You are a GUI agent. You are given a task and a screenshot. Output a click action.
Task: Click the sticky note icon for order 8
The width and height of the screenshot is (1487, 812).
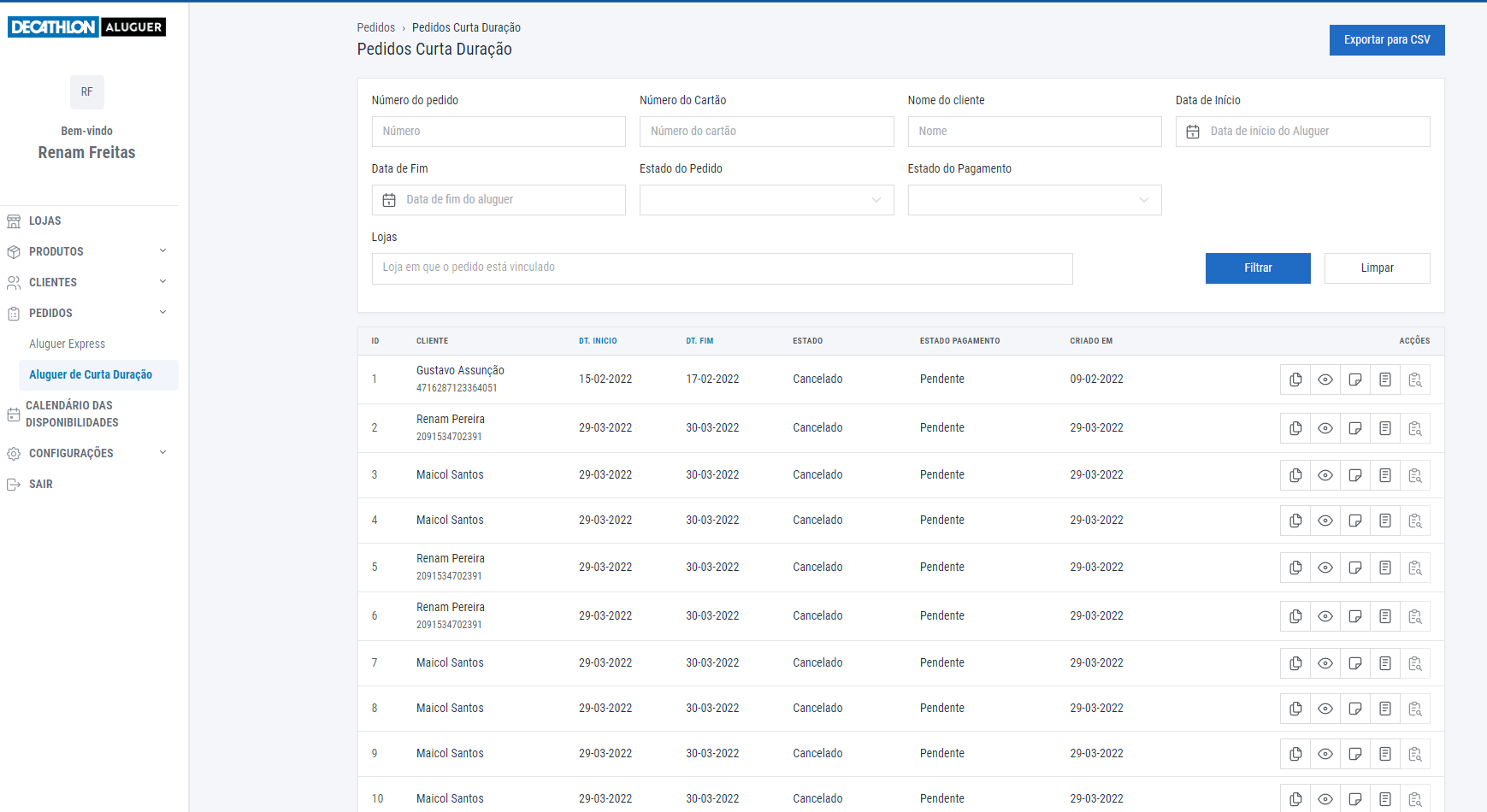click(x=1355, y=709)
